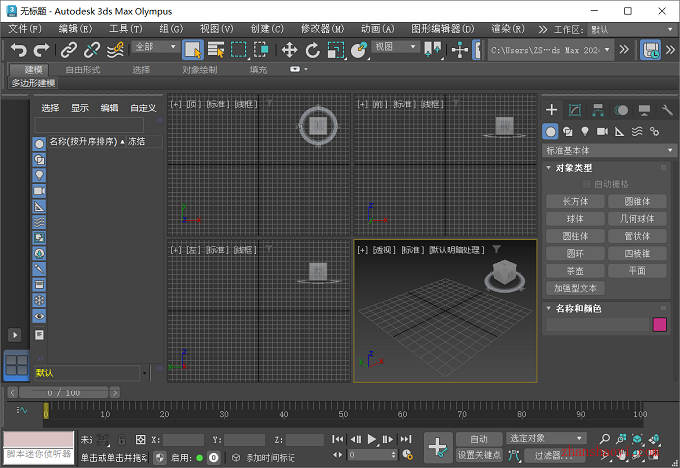Open the 视图 coordinate system dropdown
The width and height of the screenshot is (680, 468).
(396, 47)
